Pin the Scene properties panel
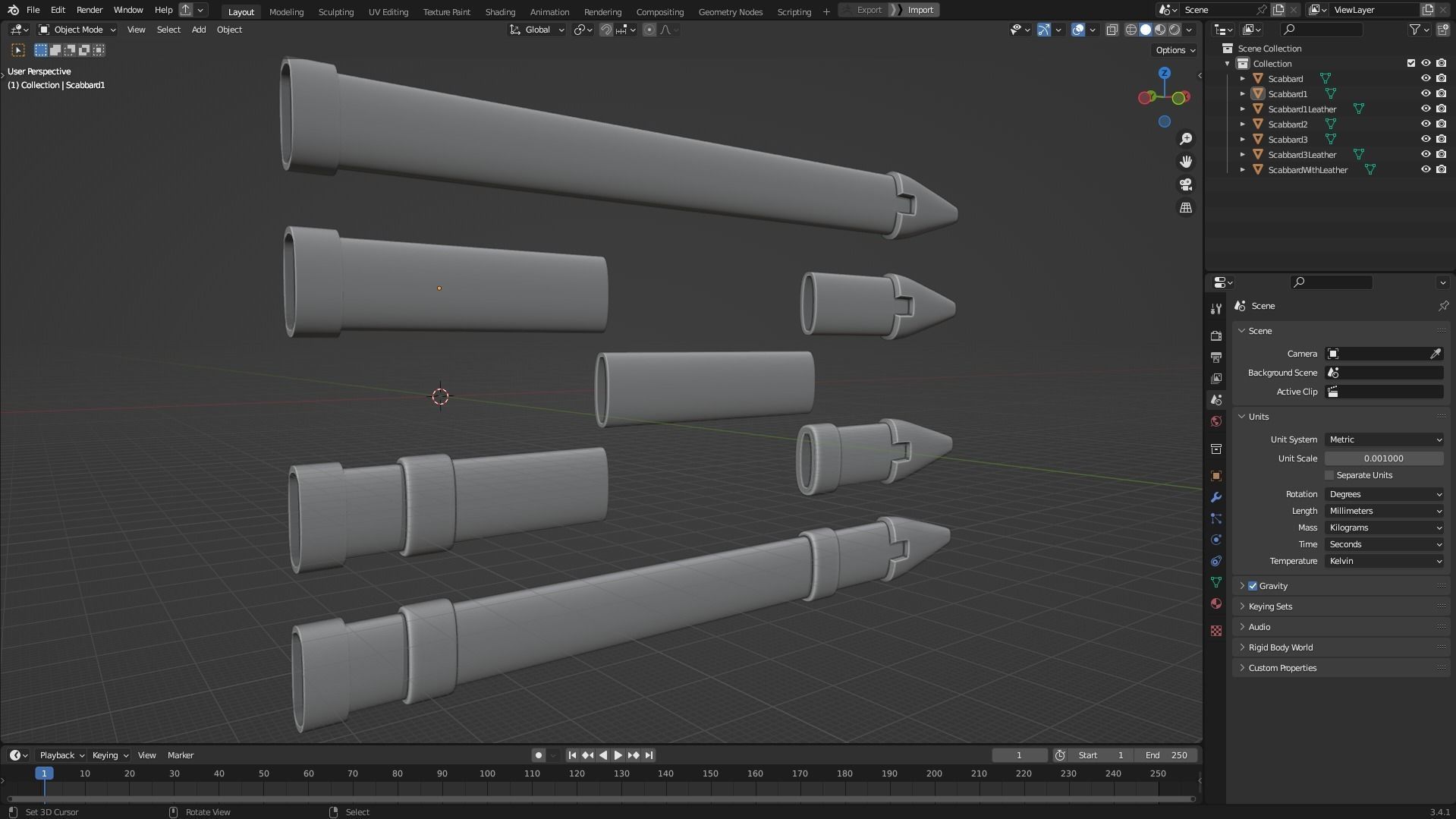 click(1443, 306)
